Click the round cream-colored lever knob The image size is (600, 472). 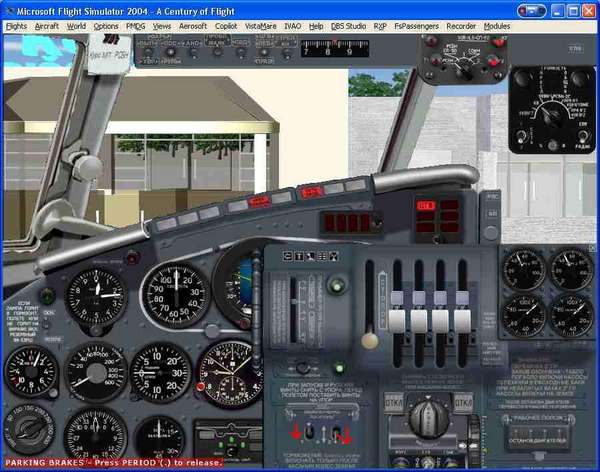click(x=368, y=342)
